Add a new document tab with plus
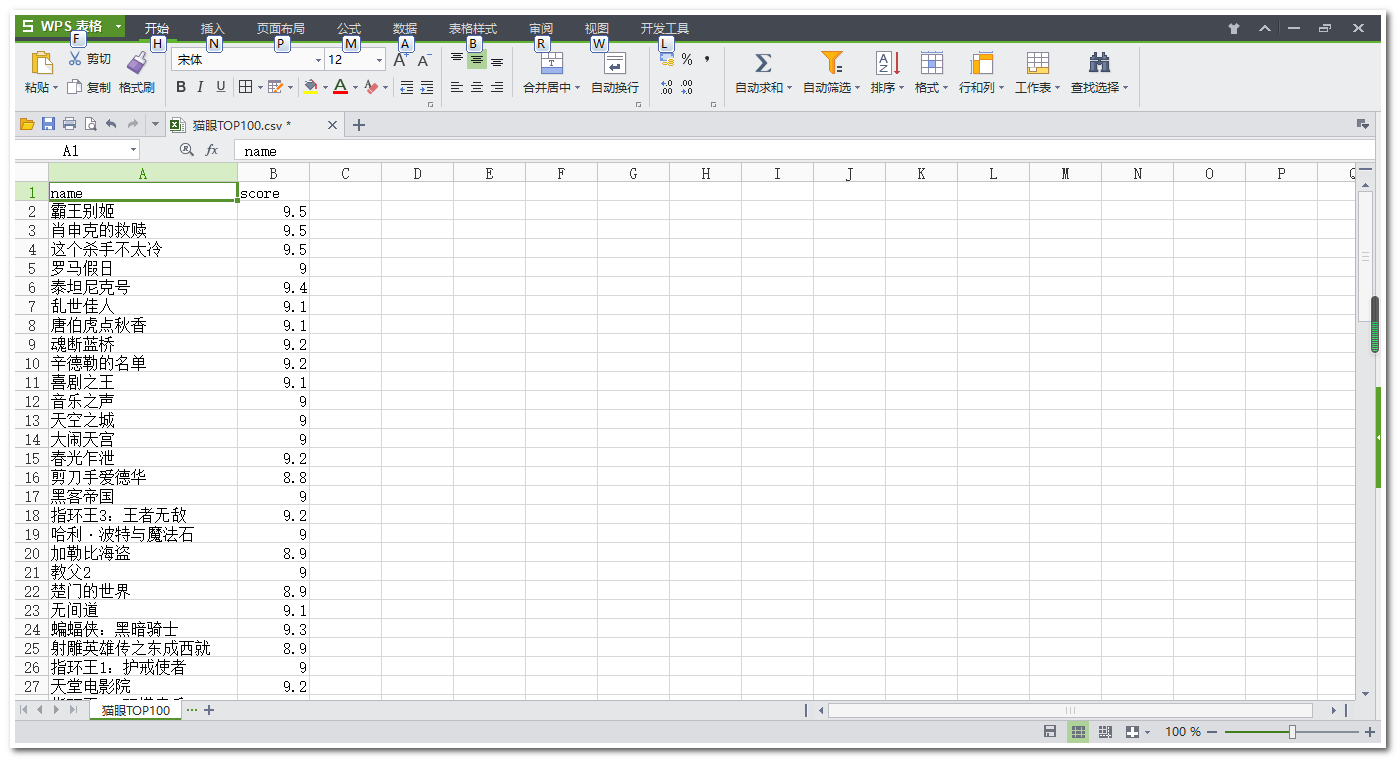The height and width of the screenshot is (759, 1397). [359, 125]
